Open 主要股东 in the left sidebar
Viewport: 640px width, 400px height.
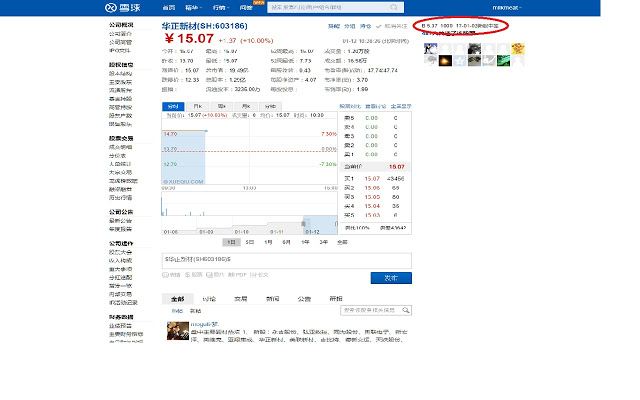[x=120, y=82]
